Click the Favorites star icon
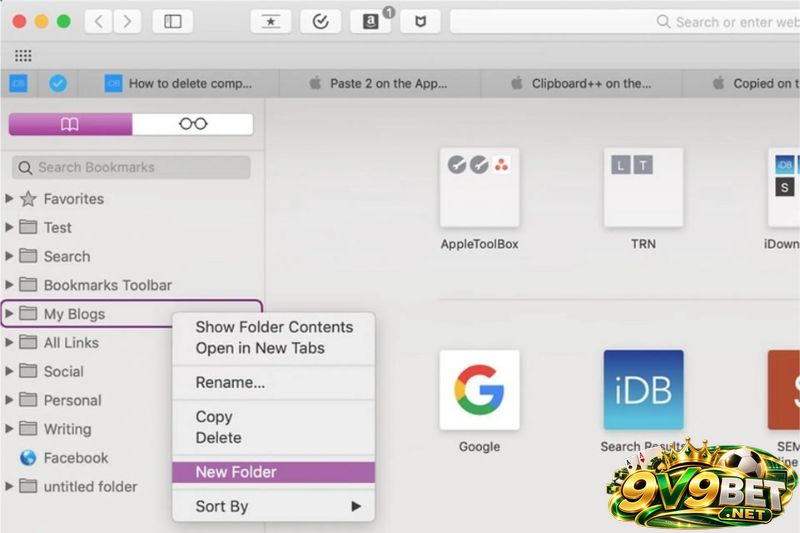 pyautogui.click(x=28, y=198)
